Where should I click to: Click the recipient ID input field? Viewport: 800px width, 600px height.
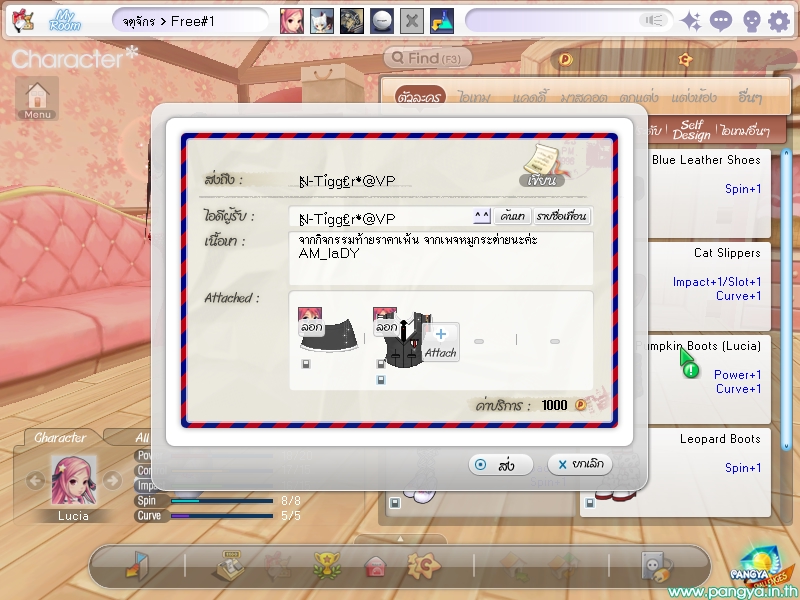(382, 218)
